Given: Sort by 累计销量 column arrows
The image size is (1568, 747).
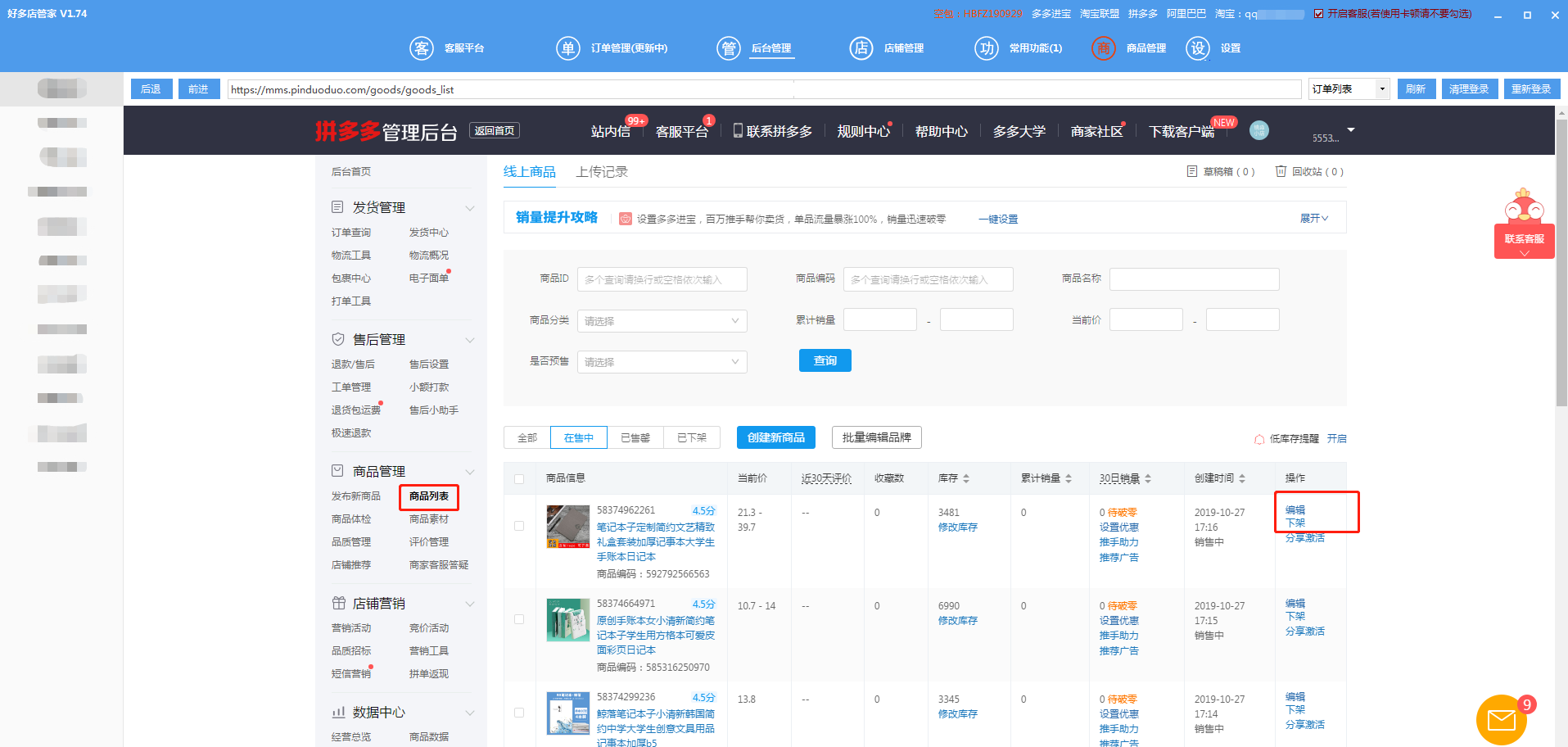Looking at the screenshot, I should tap(1069, 478).
